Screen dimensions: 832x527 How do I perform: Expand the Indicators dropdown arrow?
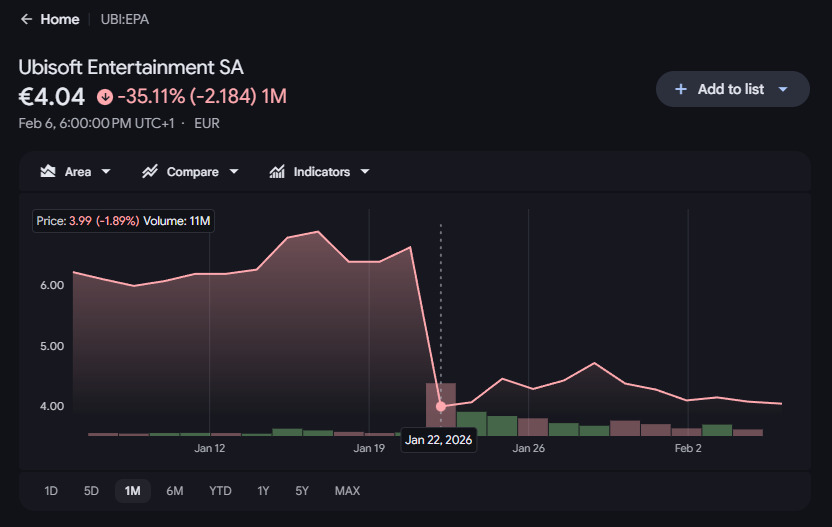click(x=365, y=171)
